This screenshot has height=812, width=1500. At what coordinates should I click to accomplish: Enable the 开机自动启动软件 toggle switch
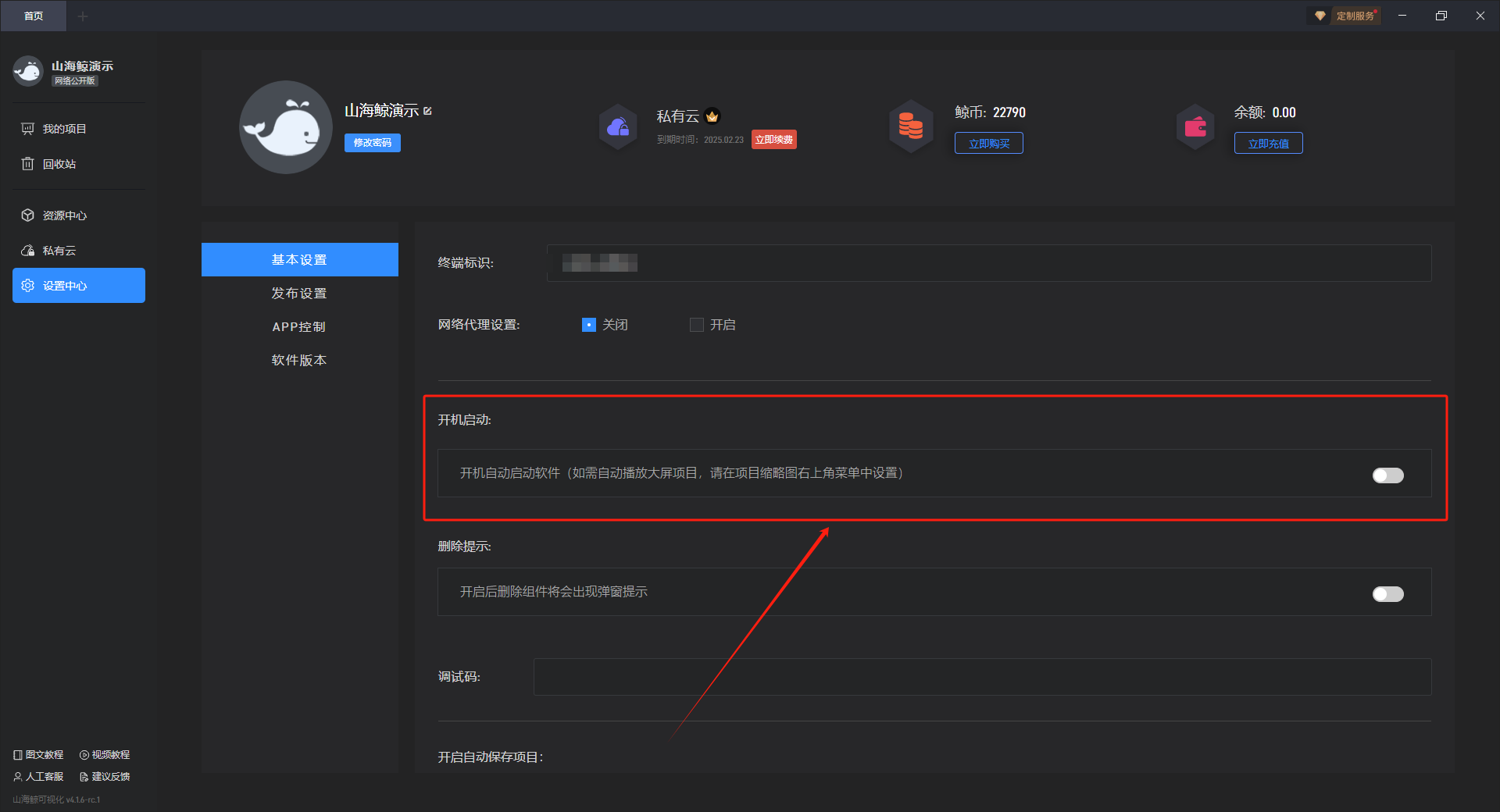(1387, 475)
